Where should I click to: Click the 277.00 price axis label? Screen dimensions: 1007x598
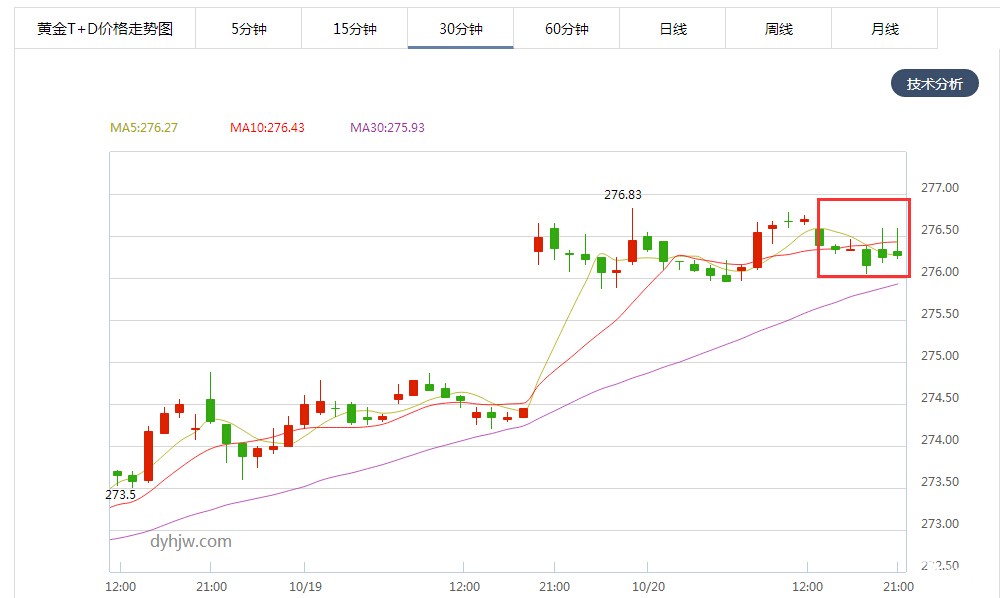point(939,188)
